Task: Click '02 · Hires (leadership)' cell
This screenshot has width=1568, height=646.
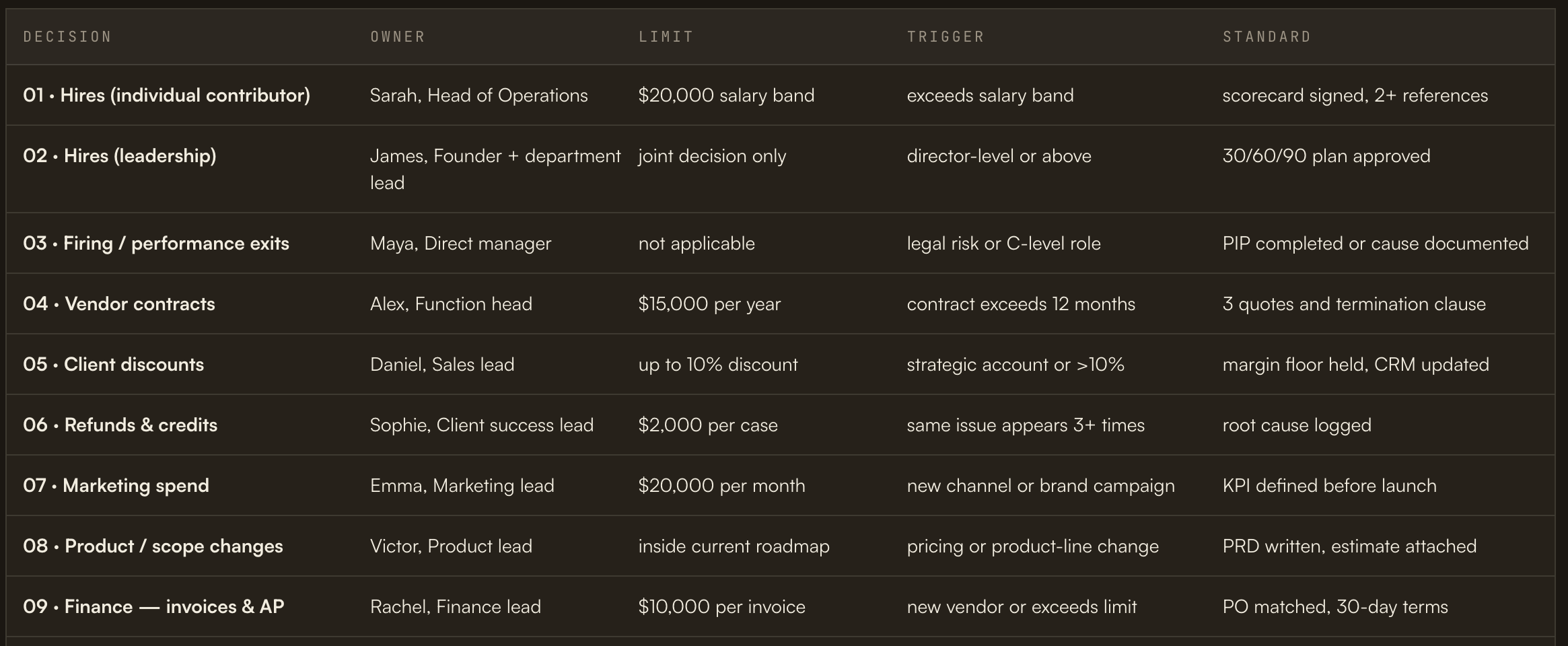Action: coord(120,155)
